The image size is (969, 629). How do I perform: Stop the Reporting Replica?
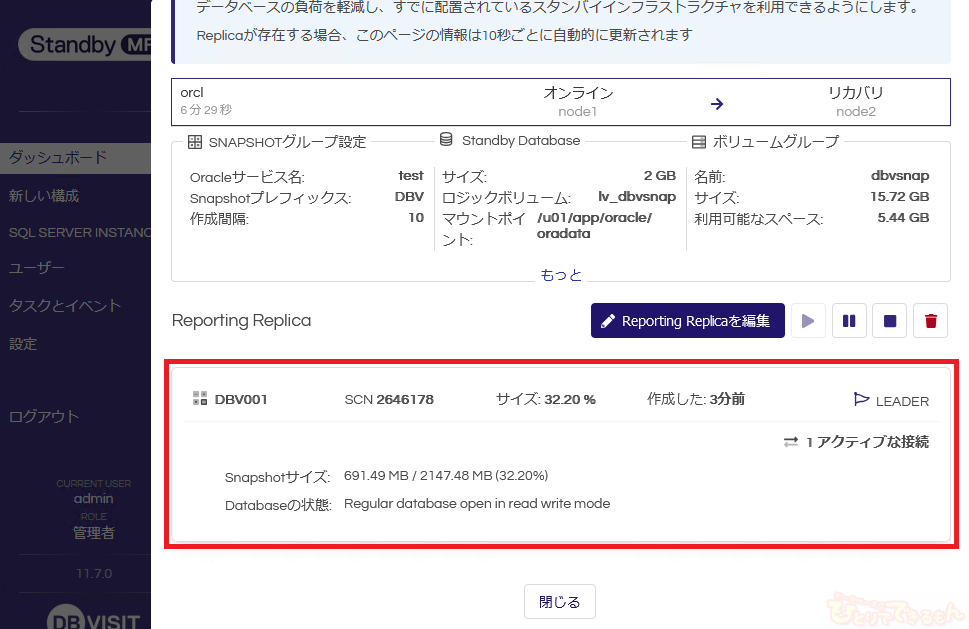point(890,321)
